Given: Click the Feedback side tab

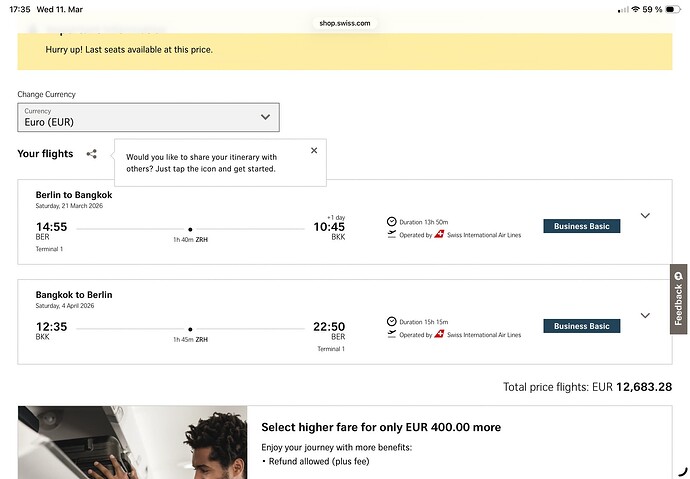Looking at the screenshot, I should (x=679, y=299).
